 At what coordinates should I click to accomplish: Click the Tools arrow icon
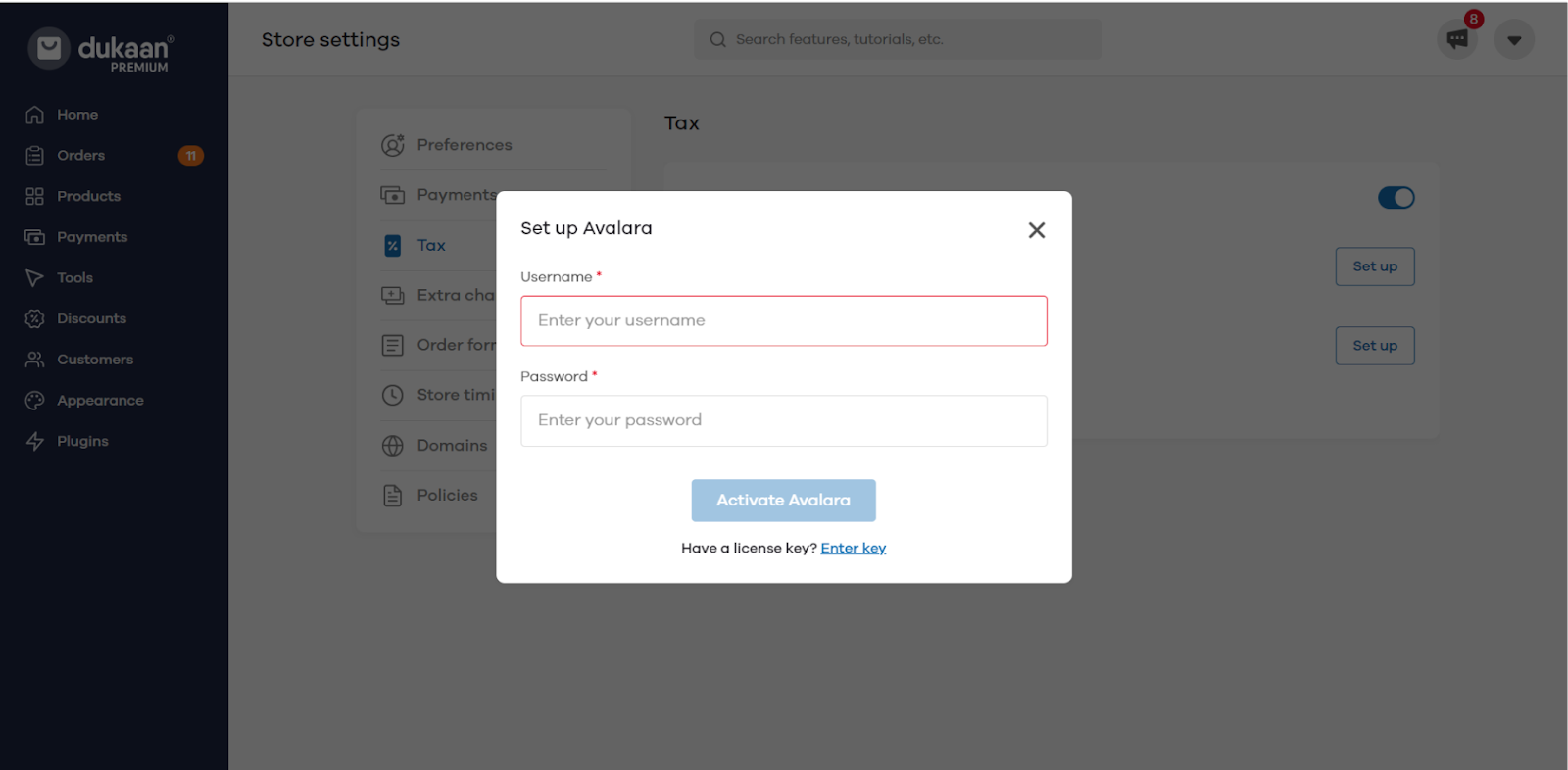(x=34, y=278)
